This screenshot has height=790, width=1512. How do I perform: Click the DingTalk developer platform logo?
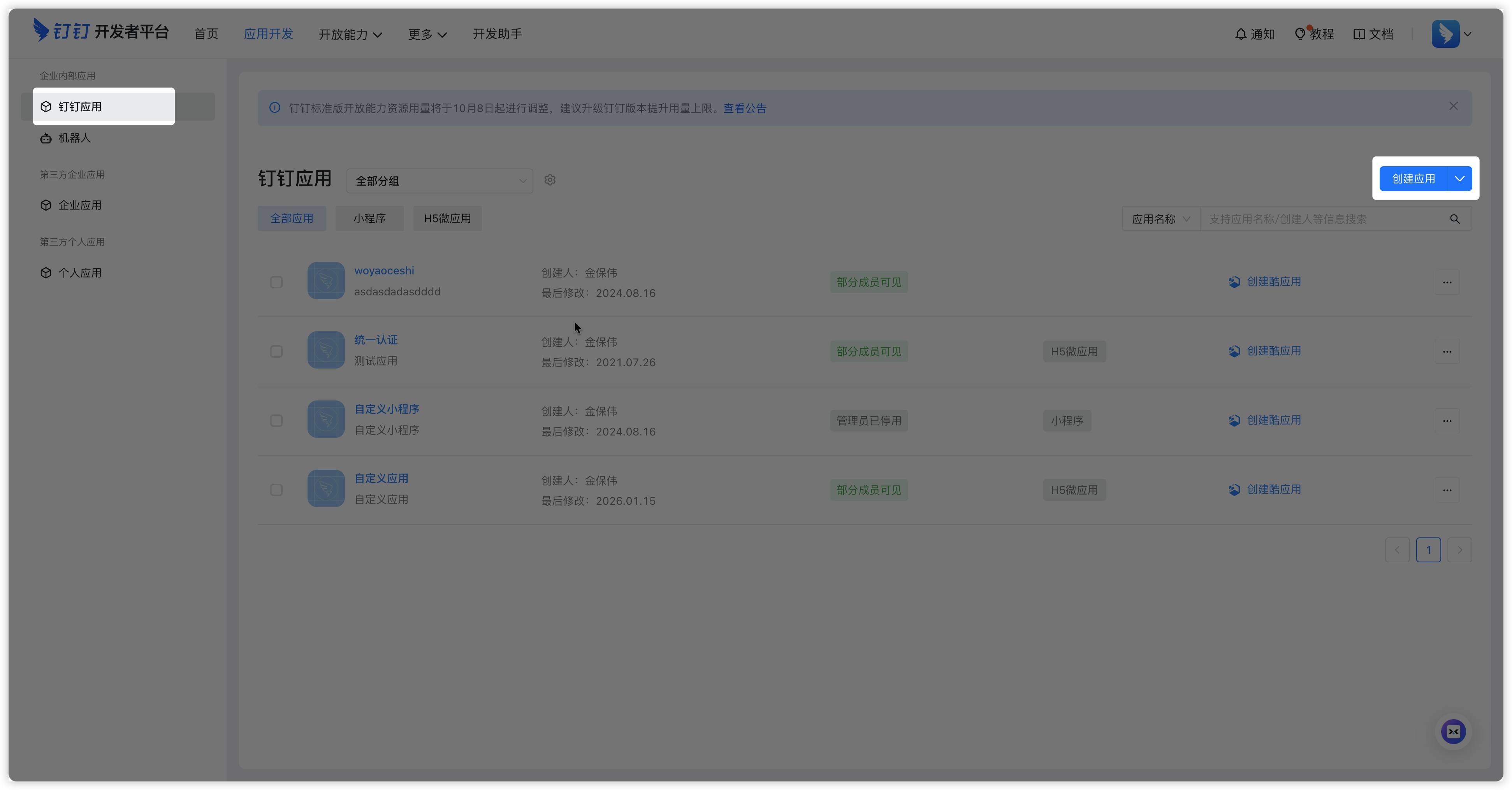click(101, 30)
